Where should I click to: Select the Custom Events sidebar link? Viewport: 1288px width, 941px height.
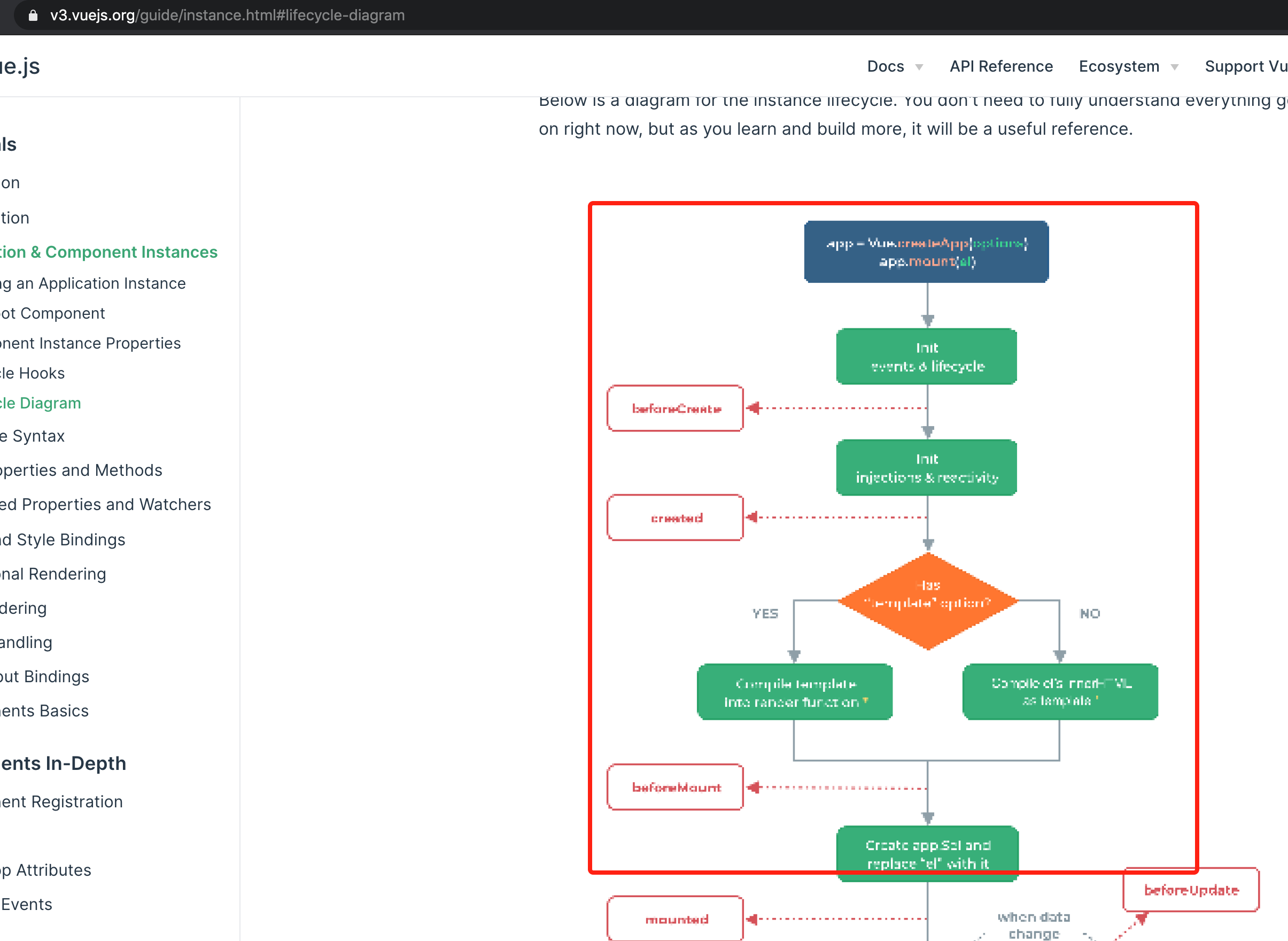(x=26, y=904)
